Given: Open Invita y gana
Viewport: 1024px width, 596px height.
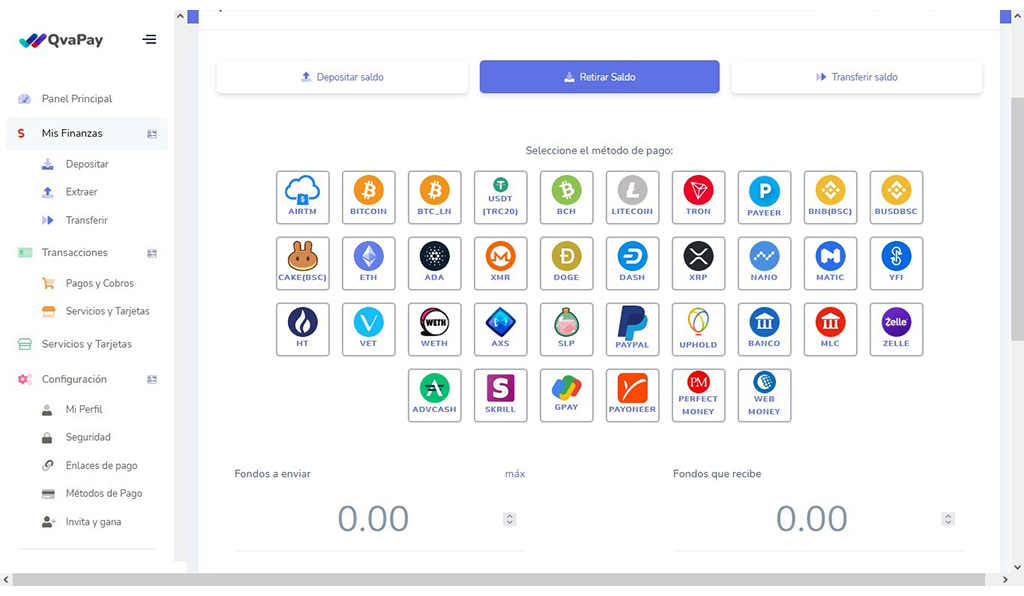Looking at the screenshot, I should 93,522.
